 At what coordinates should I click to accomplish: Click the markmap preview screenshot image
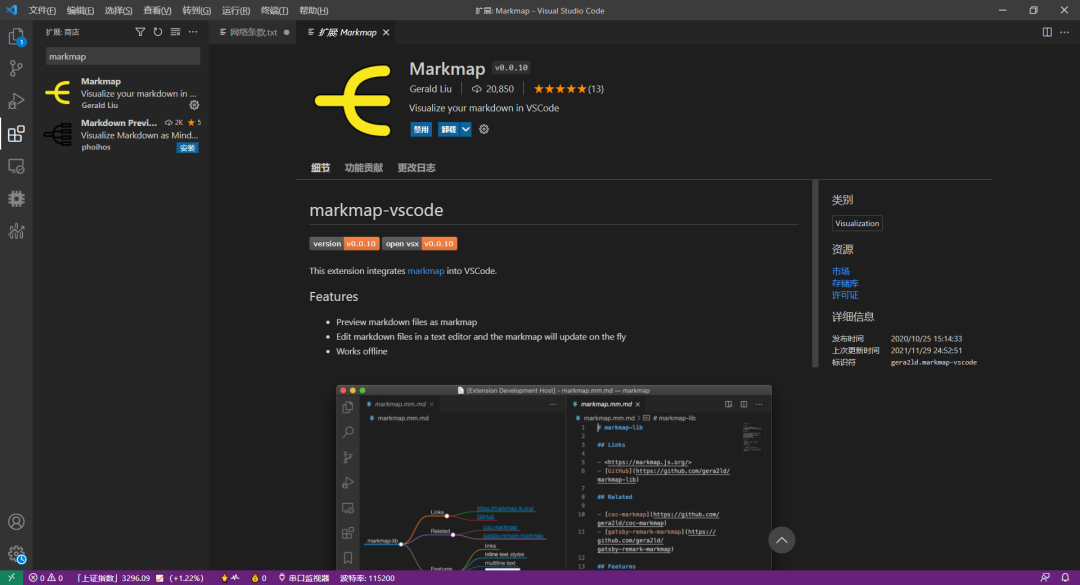(x=554, y=478)
